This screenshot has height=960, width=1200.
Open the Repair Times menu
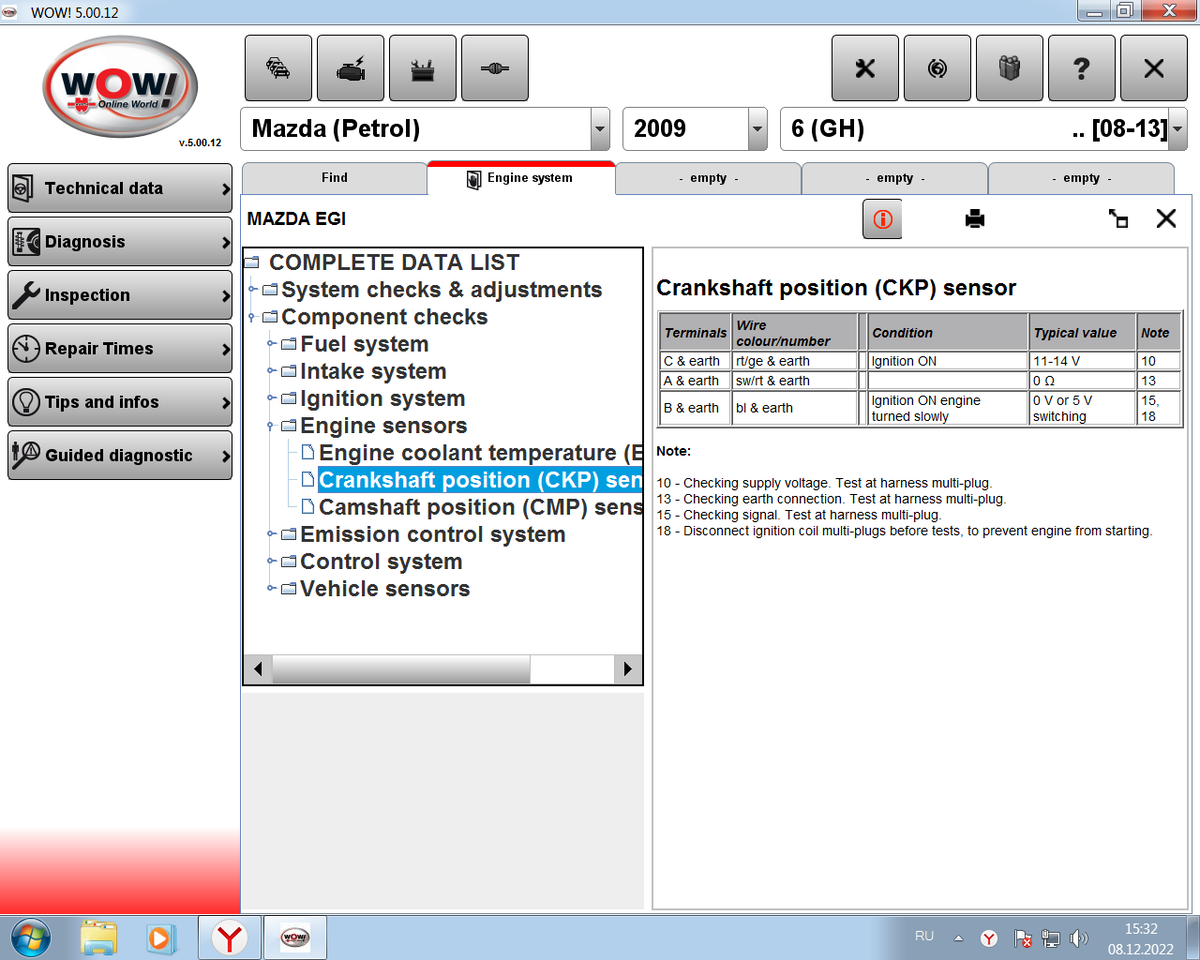click(120, 349)
